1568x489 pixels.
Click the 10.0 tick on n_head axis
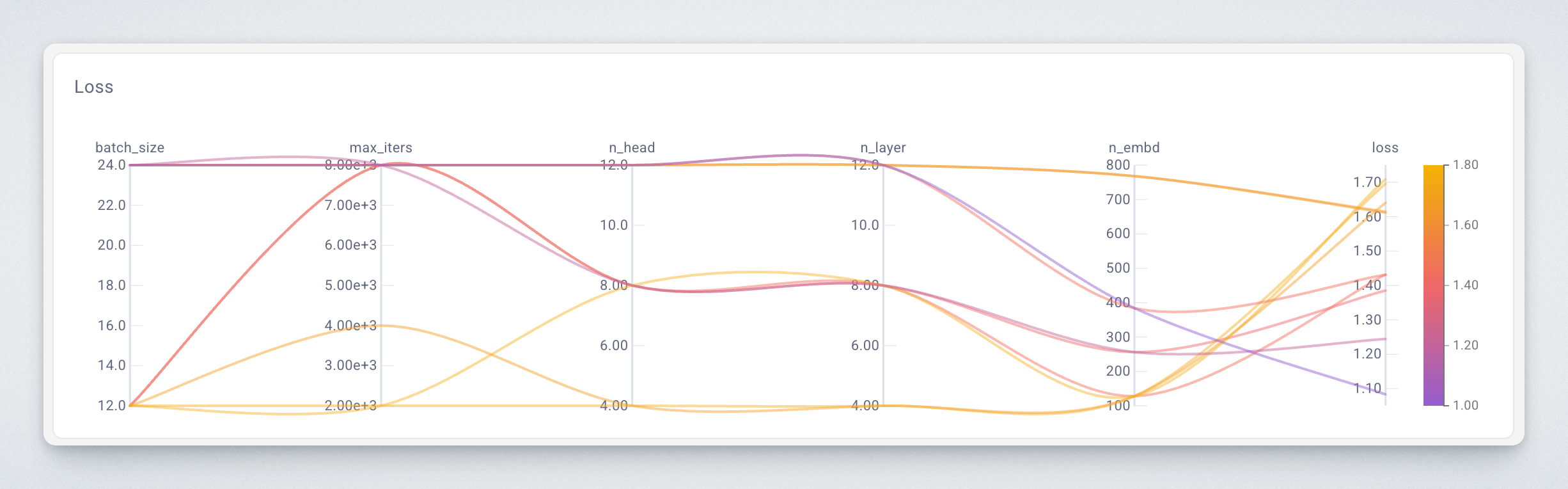(x=613, y=225)
